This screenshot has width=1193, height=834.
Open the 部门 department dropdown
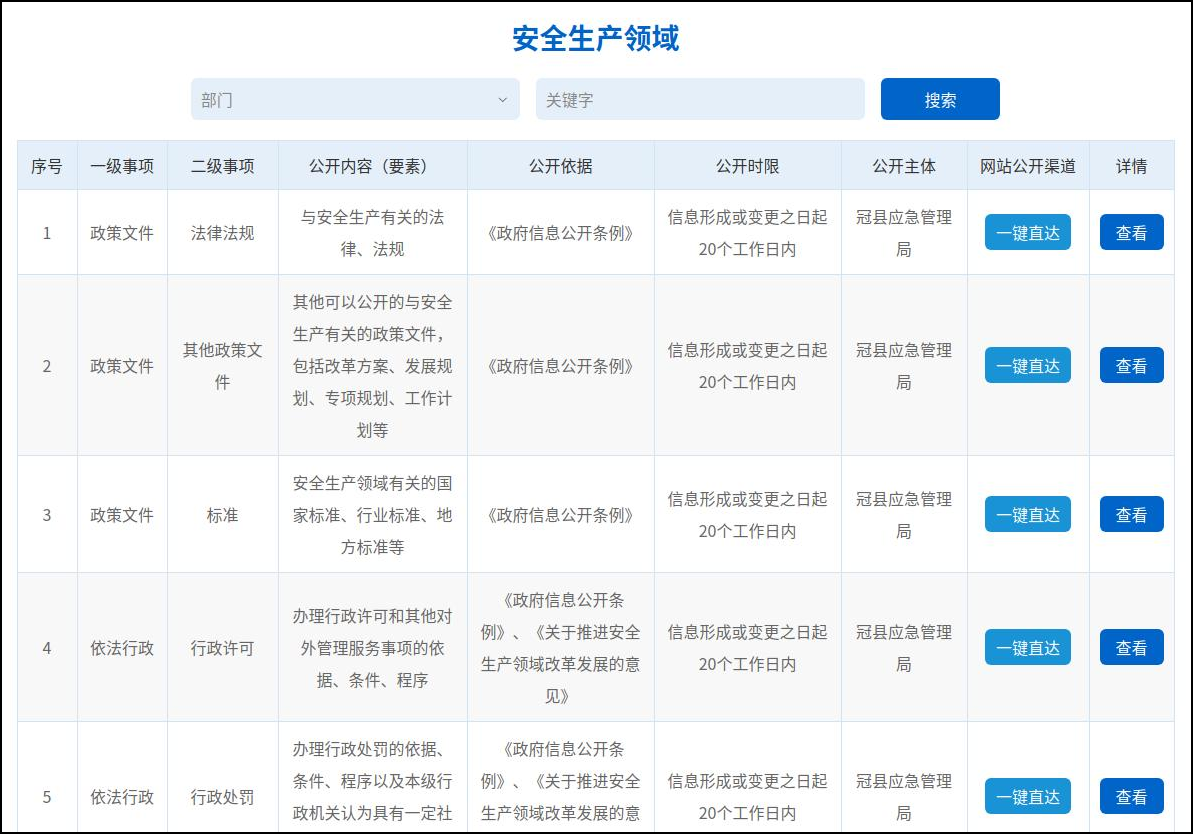(x=355, y=99)
